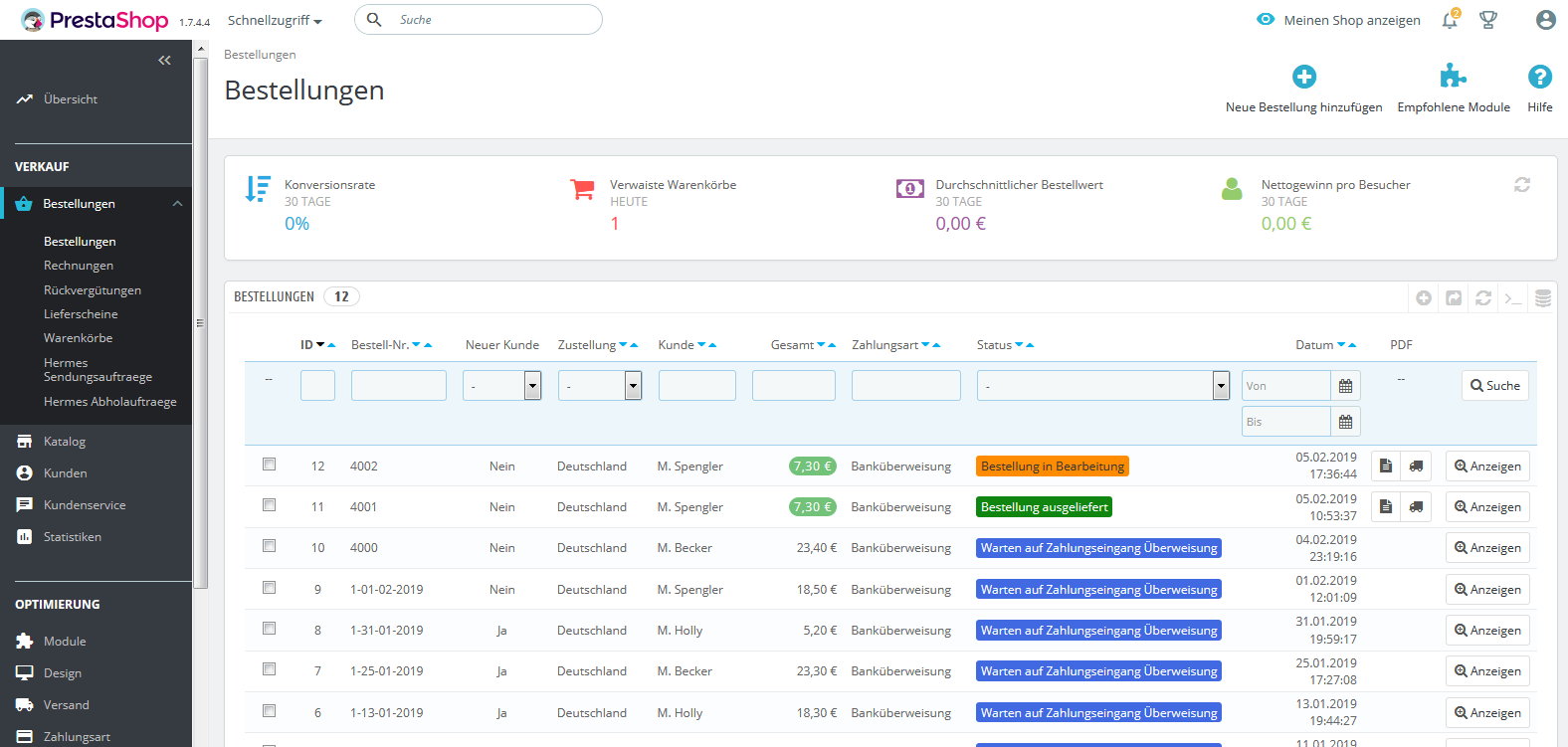Image resolution: width=1568 pixels, height=747 pixels.
Task: Click the SQL manager database icon
Action: point(1543,297)
